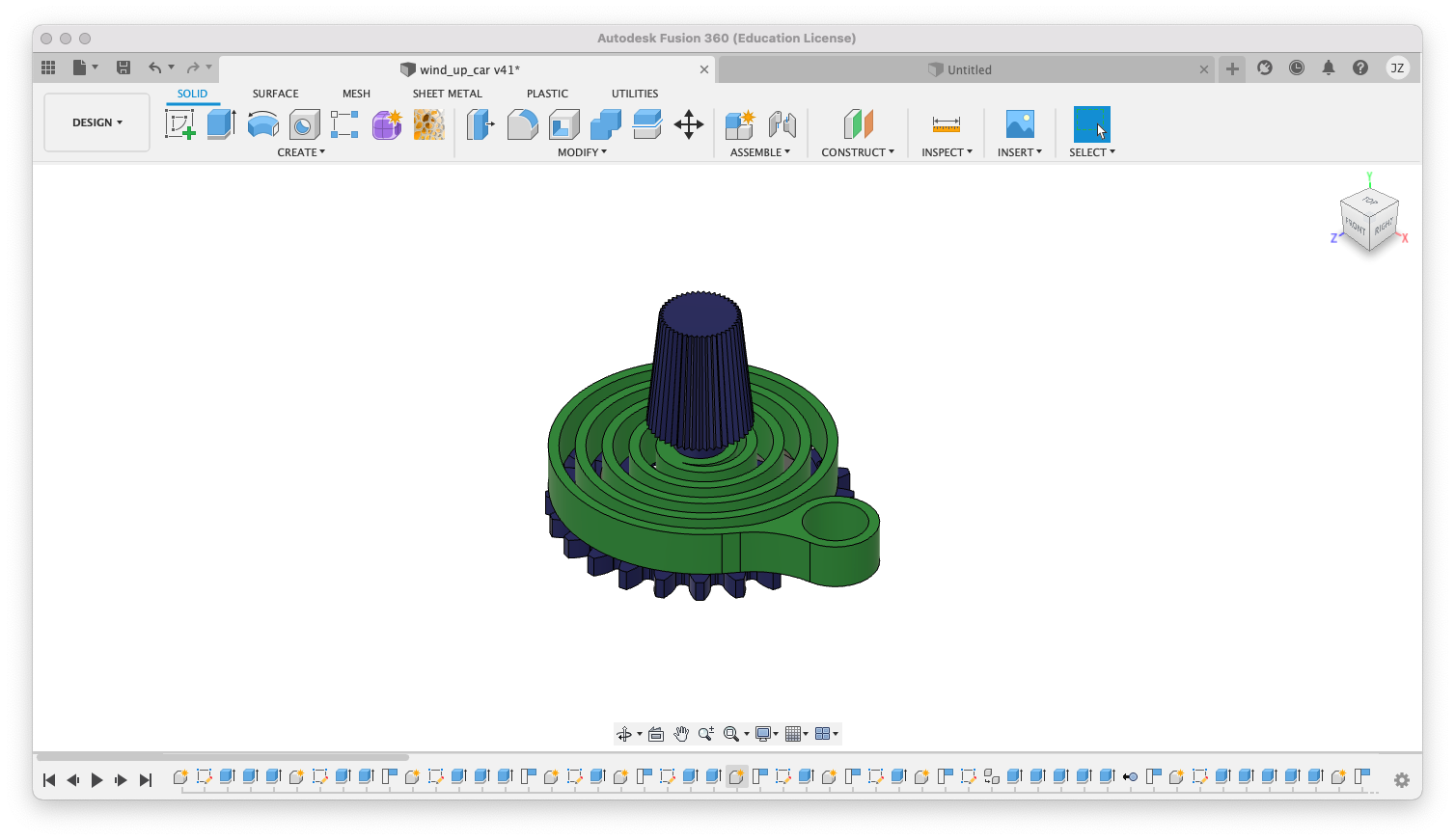Screen dimensions: 1455x840
Task: Open the DESIGN workspace dropdown
Action: tap(97, 122)
